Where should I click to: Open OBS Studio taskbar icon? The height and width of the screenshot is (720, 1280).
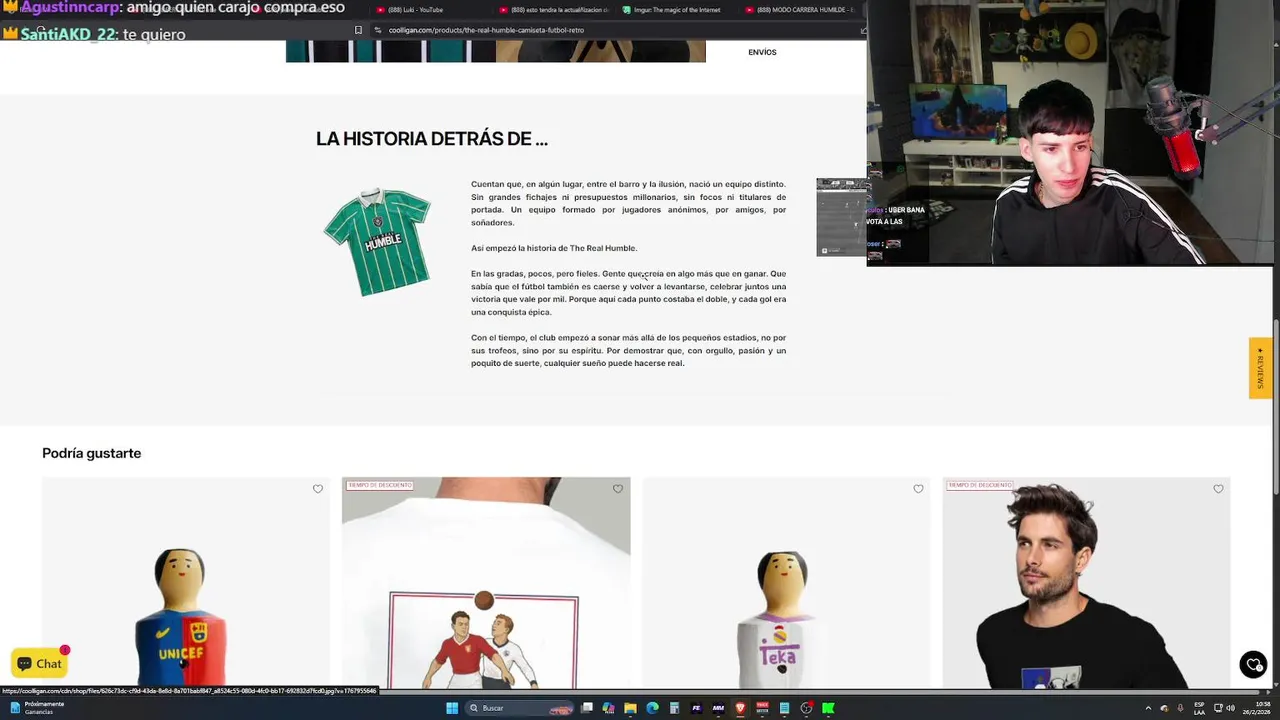pyautogui.click(x=806, y=708)
